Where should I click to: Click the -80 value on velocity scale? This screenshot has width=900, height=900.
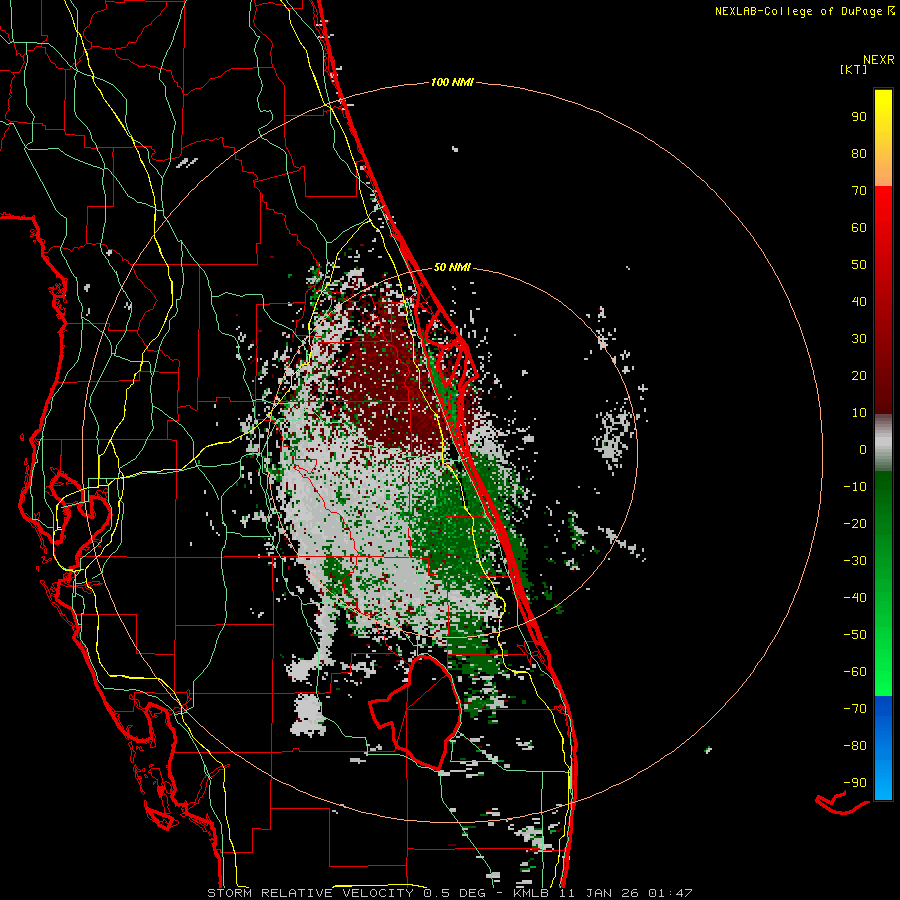coord(855,746)
